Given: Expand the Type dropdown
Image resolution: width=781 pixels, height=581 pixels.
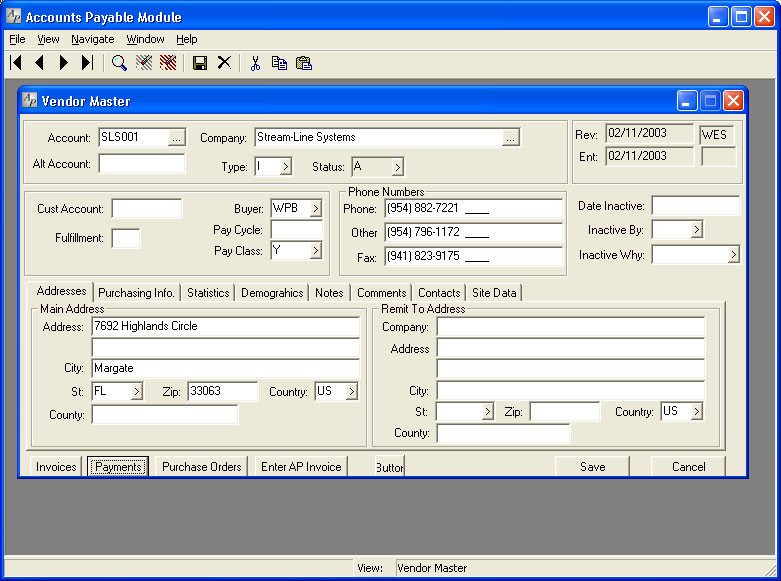Looking at the screenshot, I should pyautogui.click(x=285, y=167).
